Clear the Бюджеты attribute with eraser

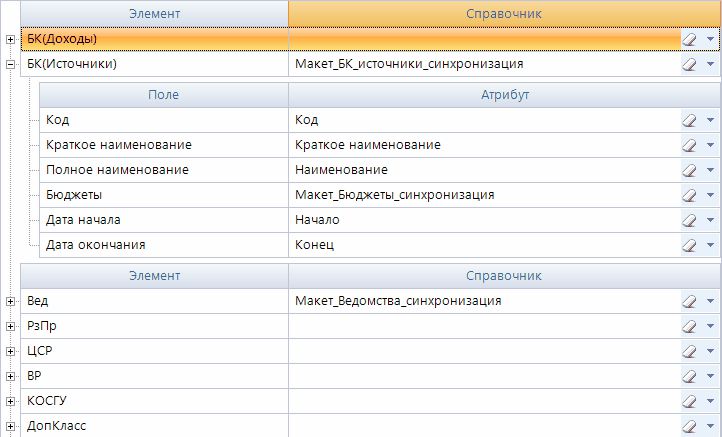pyautogui.click(x=689, y=195)
